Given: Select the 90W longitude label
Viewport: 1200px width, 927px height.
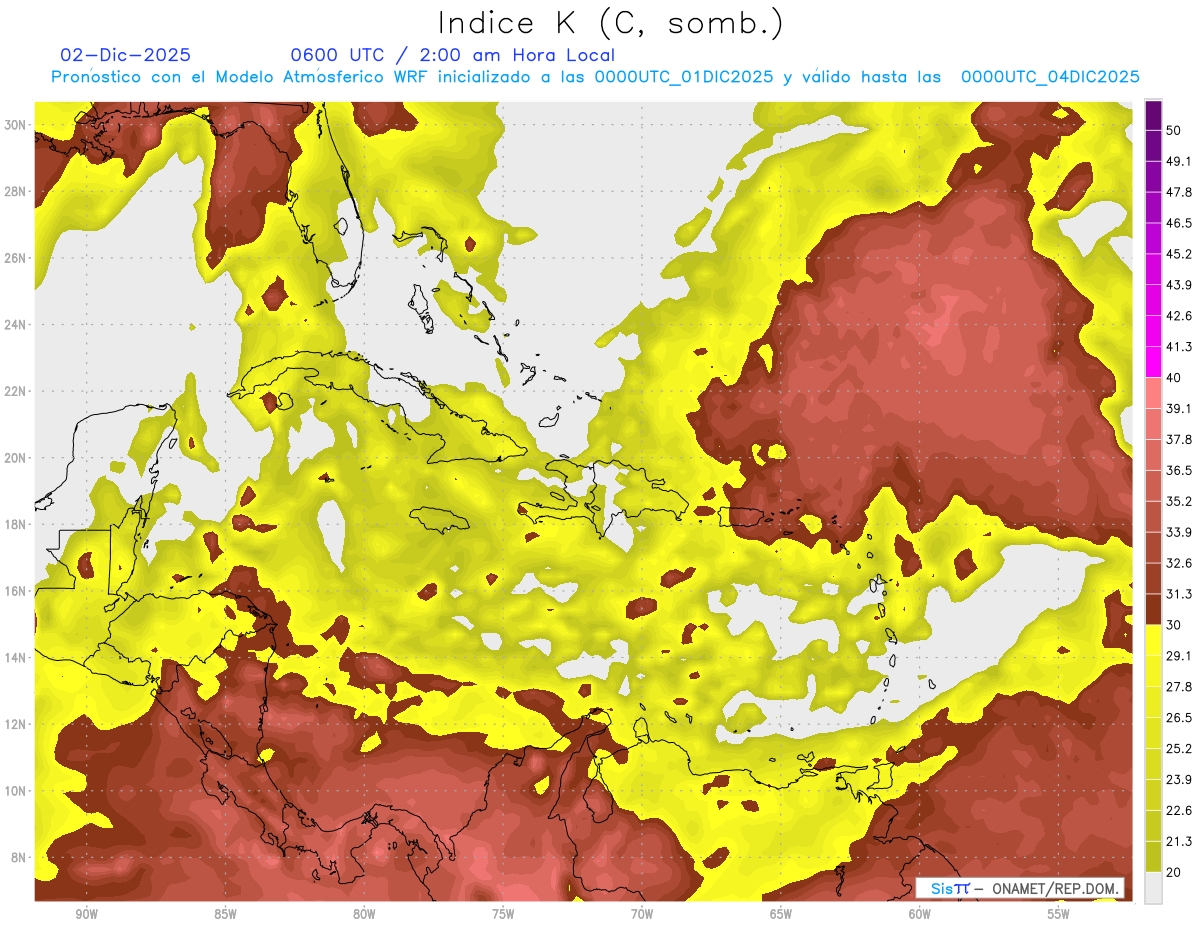Looking at the screenshot, I should point(86,914).
